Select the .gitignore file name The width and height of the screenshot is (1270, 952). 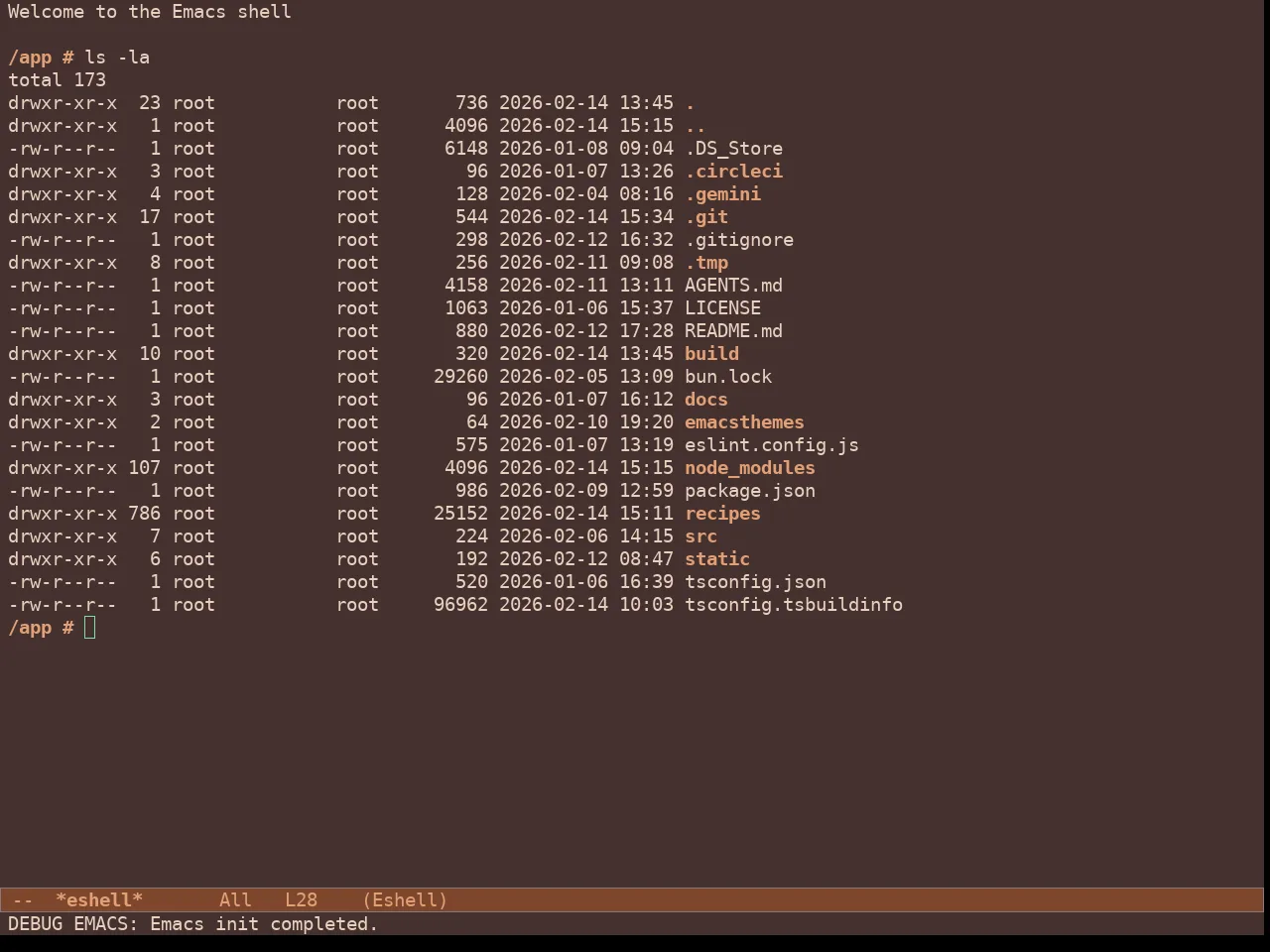pos(739,240)
